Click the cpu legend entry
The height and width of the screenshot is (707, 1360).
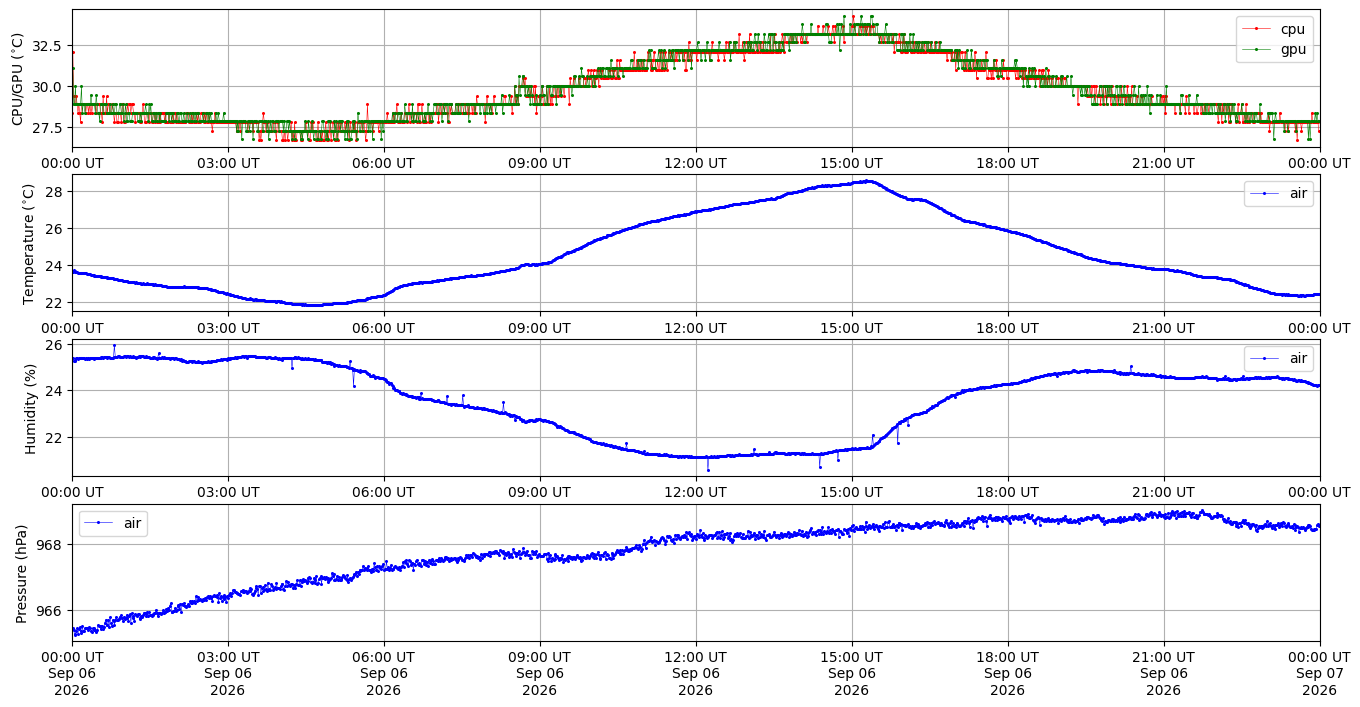1274,29
